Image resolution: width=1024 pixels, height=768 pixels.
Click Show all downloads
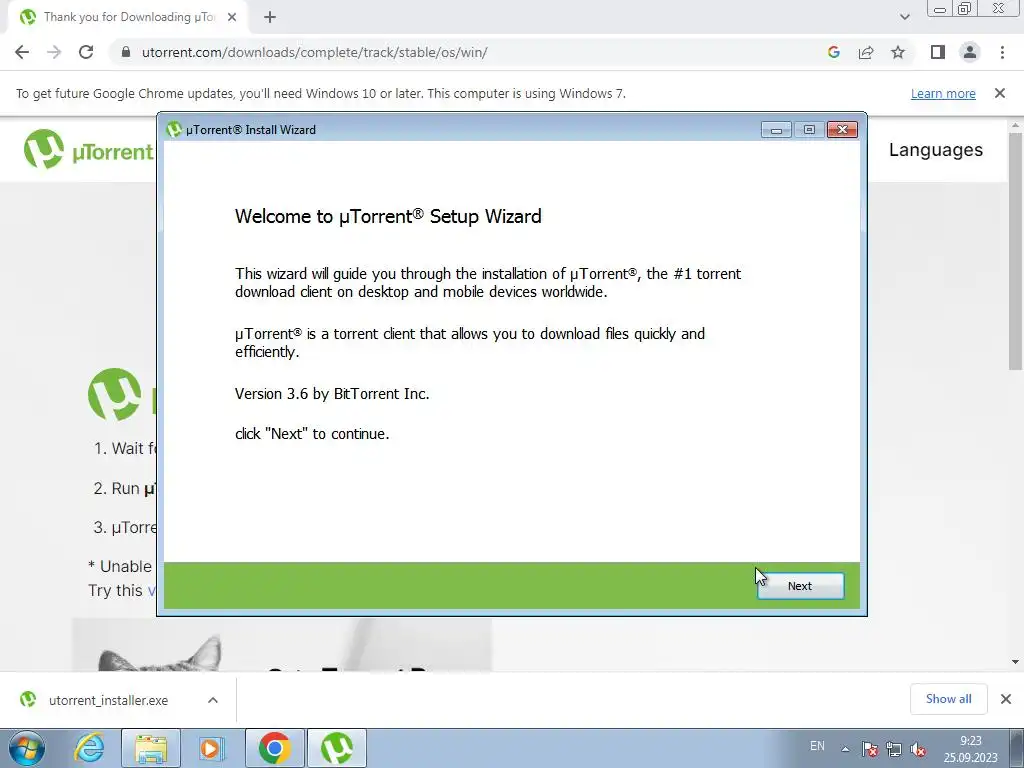tap(948, 699)
